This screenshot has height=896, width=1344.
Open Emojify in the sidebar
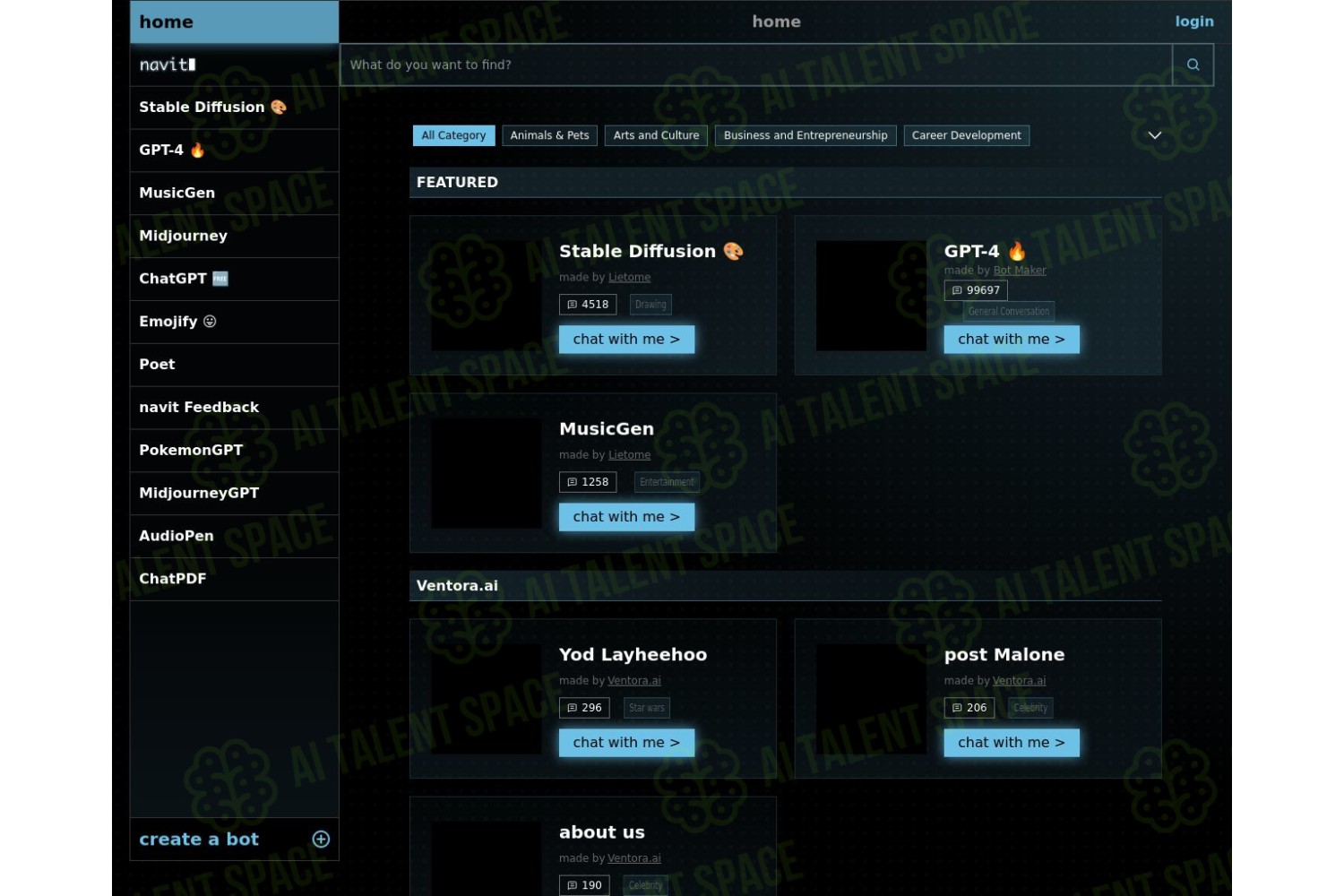pyautogui.click(x=234, y=322)
